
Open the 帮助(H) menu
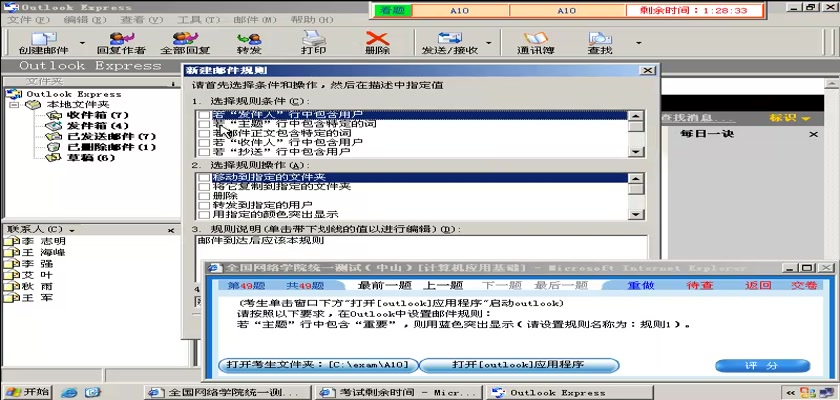(312, 20)
